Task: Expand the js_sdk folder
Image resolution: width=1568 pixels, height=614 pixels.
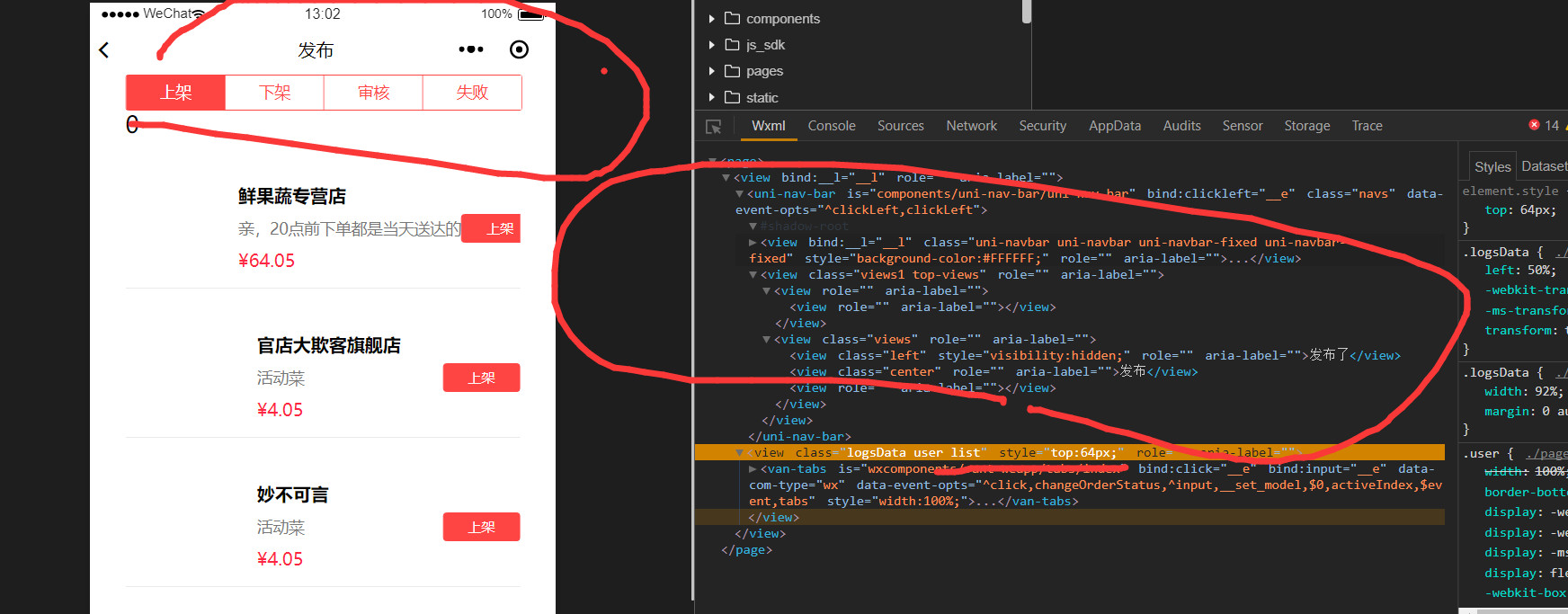Action: (x=711, y=45)
